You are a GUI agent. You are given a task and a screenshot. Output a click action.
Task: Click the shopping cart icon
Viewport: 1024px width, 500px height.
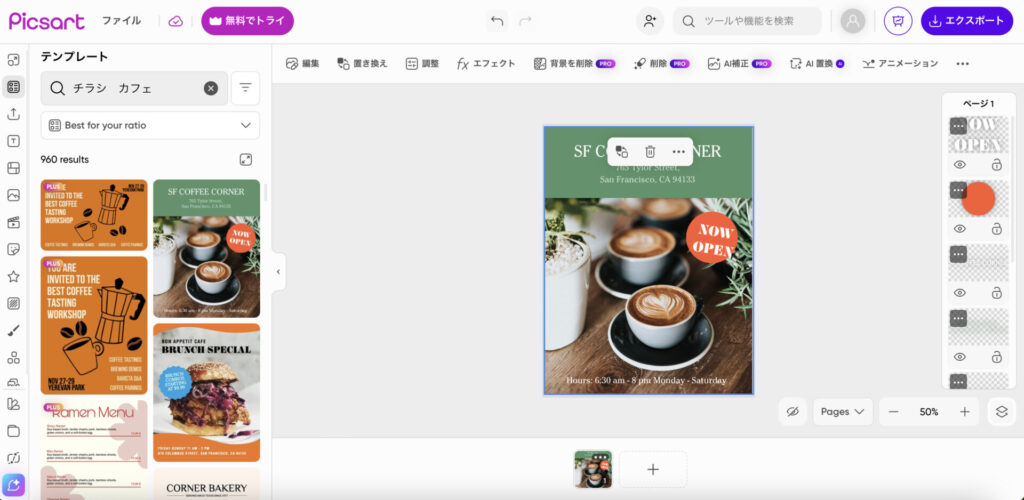pos(898,21)
